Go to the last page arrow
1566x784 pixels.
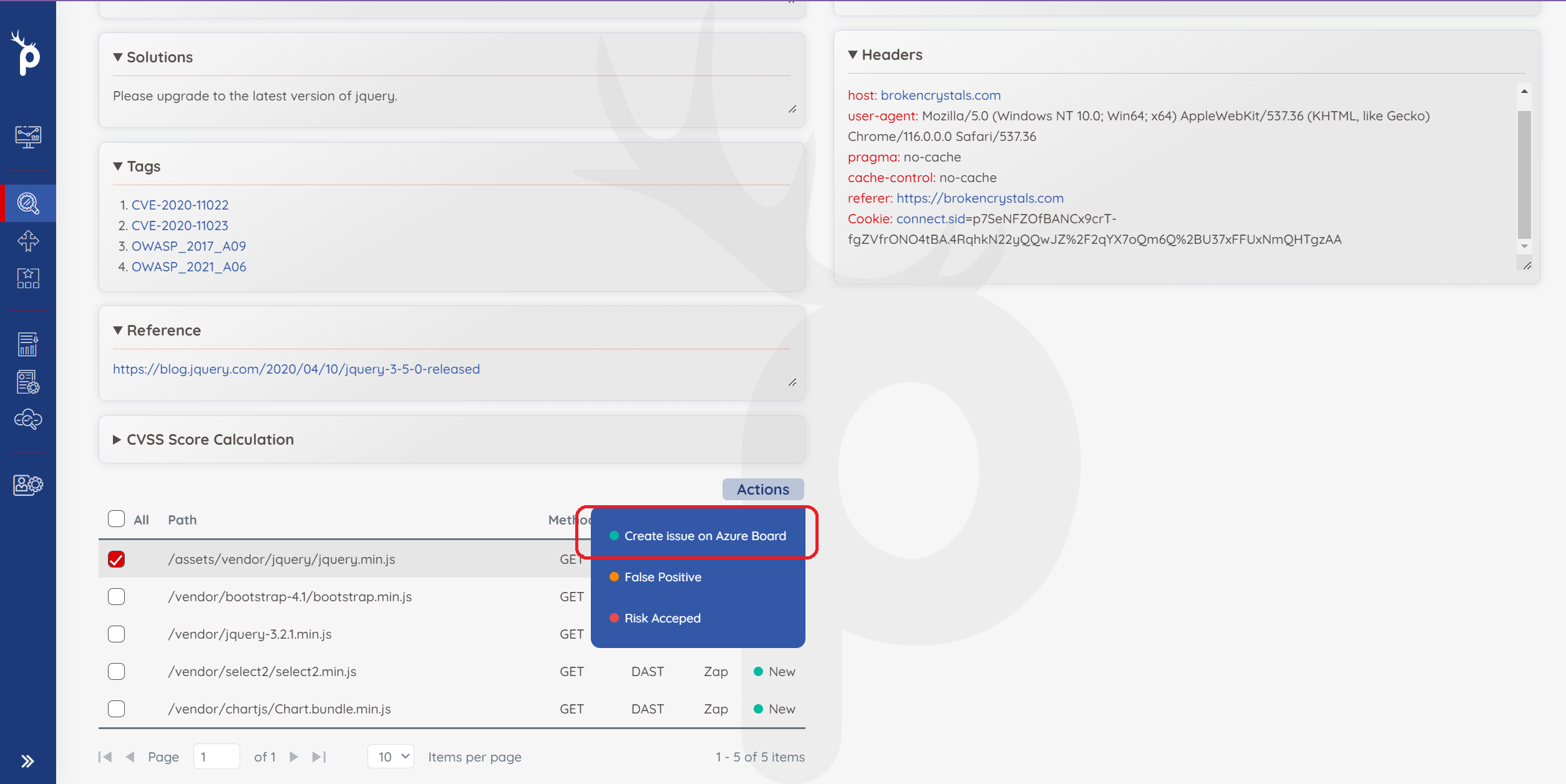(319, 757)
